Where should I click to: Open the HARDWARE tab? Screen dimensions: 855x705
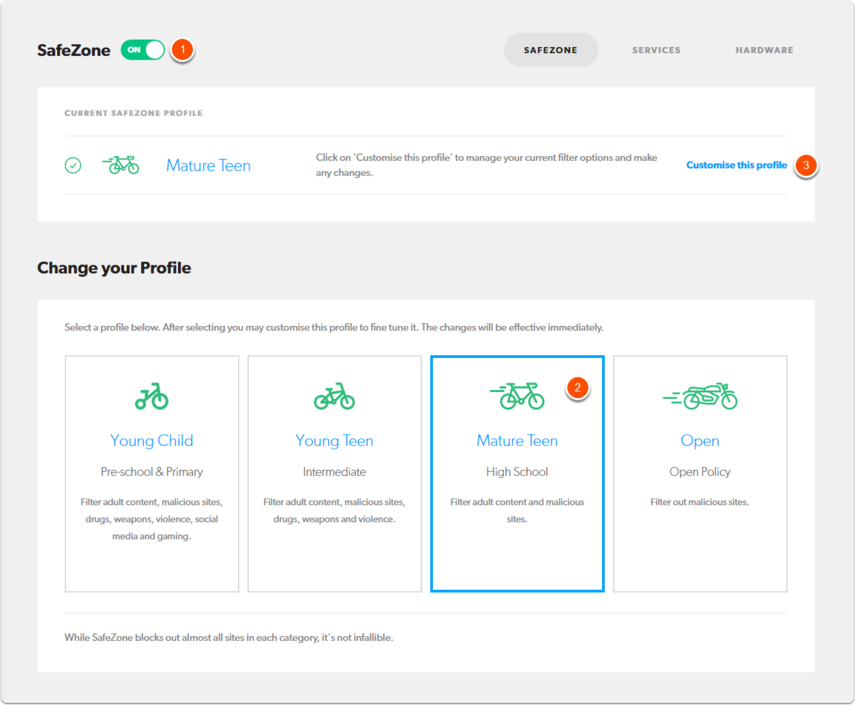(764, 49)
